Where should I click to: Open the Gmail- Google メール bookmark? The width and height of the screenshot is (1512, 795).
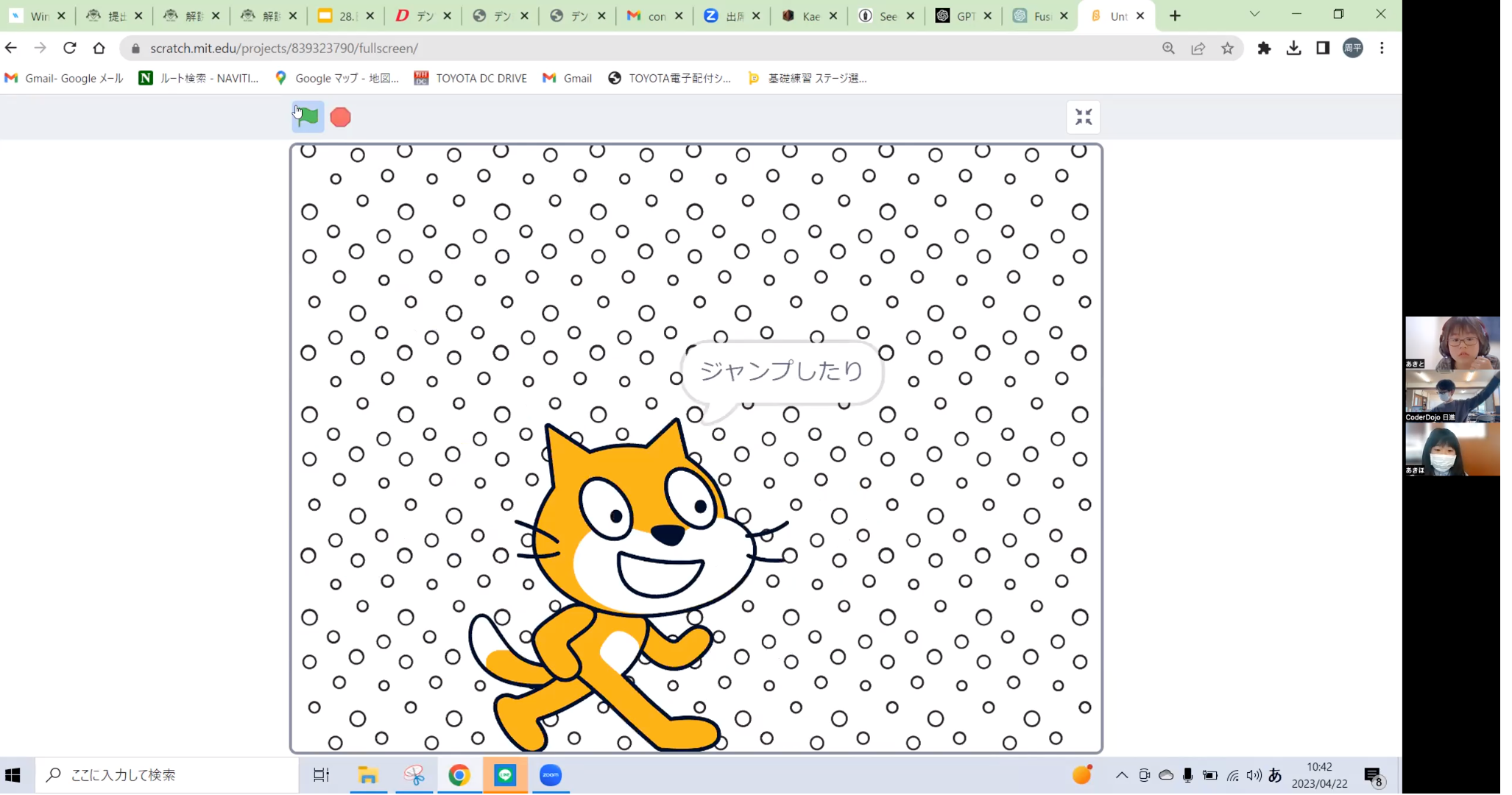click(64, 78)
